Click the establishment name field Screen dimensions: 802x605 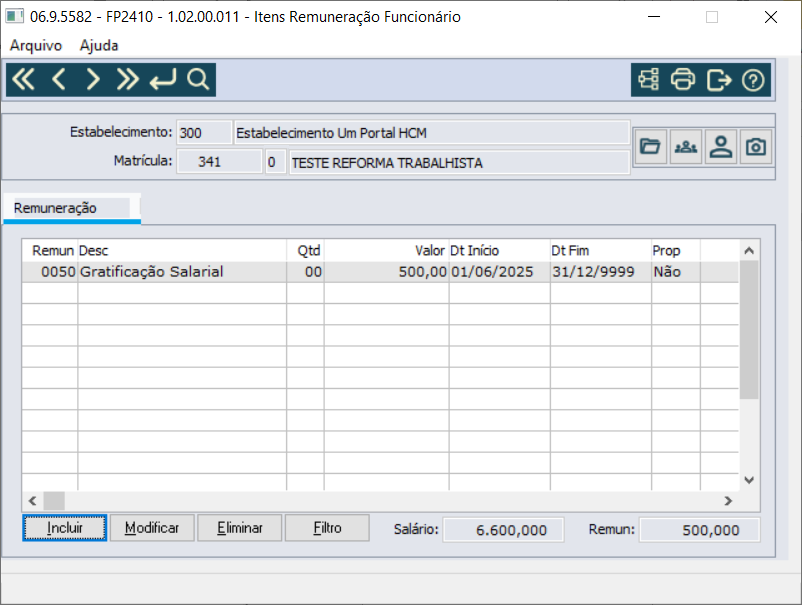[x=432, y=133]
